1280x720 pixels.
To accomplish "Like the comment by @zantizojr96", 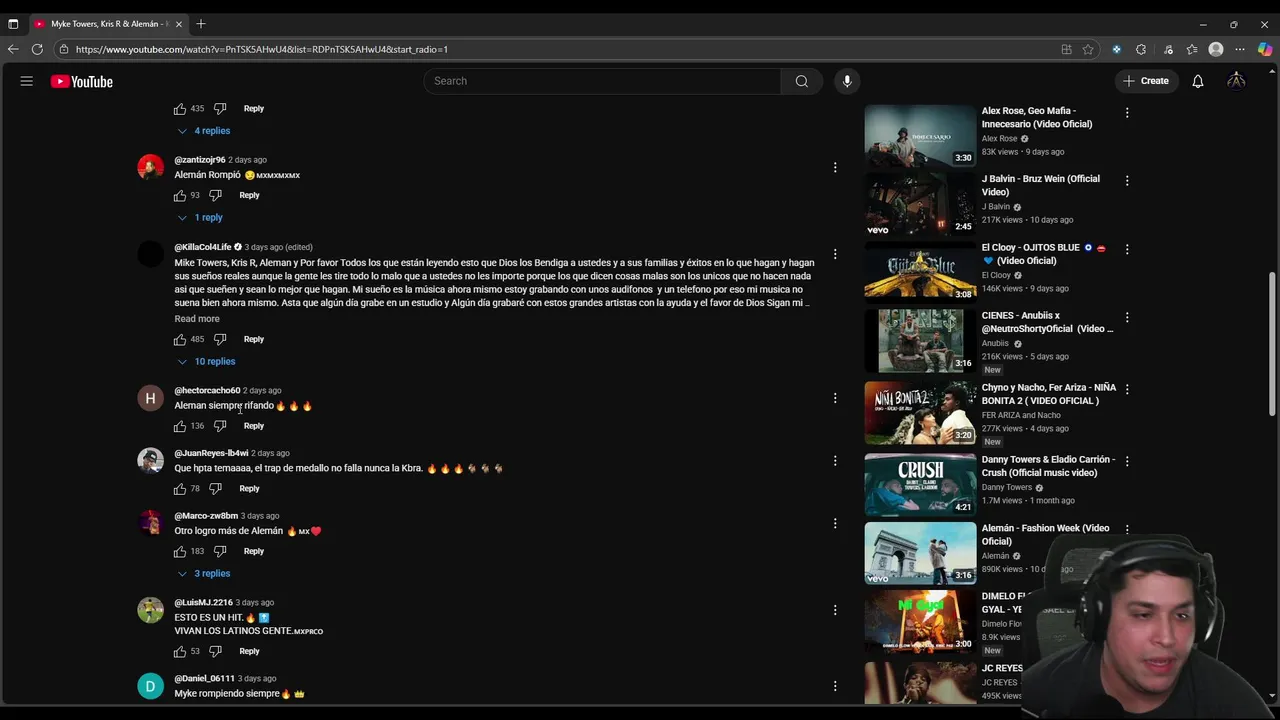I will click(x=180, y=195).
